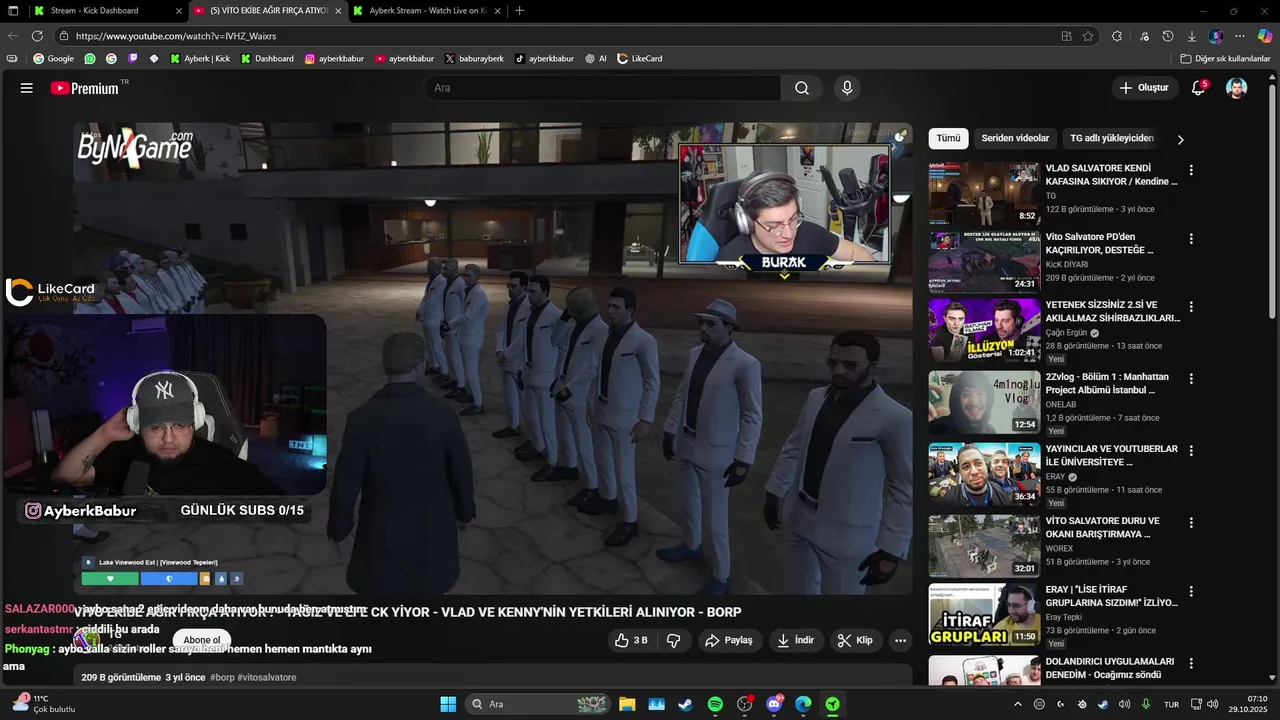
Task: Reload the page with the refresh icon
Action: point(37,36)
